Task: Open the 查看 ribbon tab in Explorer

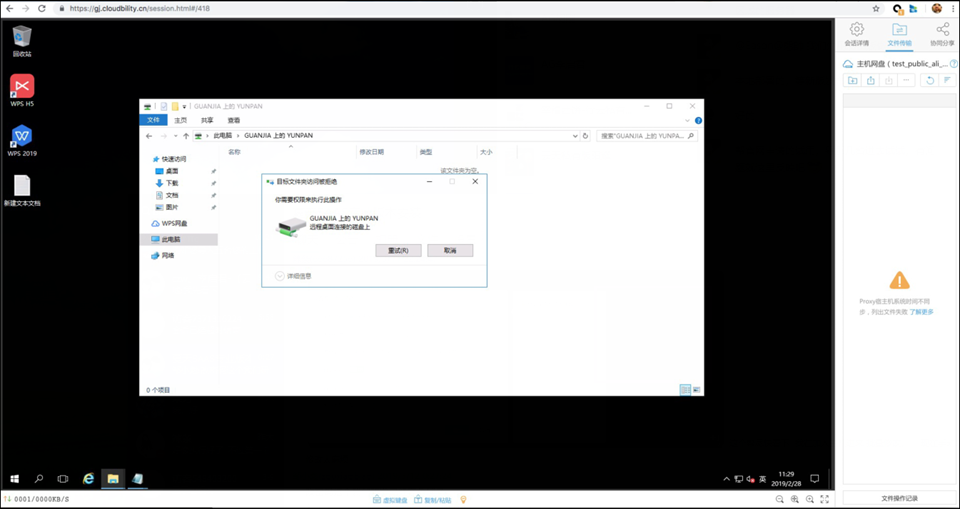Action: [233, 120]
